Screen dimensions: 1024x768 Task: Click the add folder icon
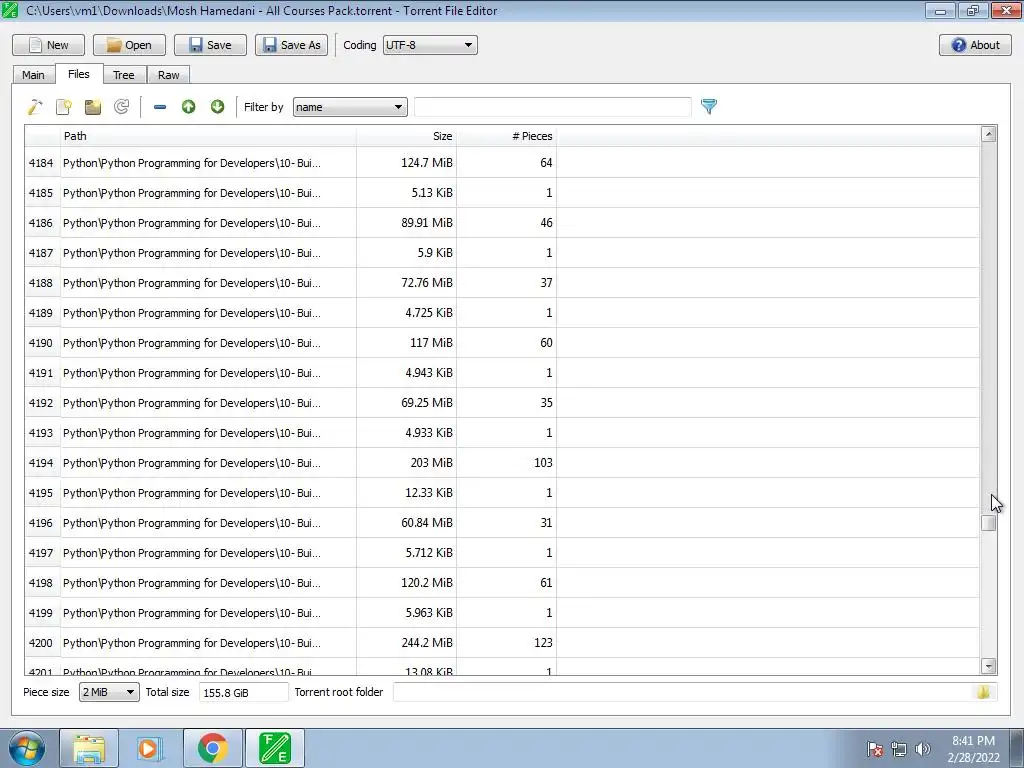tap(93, 106)
